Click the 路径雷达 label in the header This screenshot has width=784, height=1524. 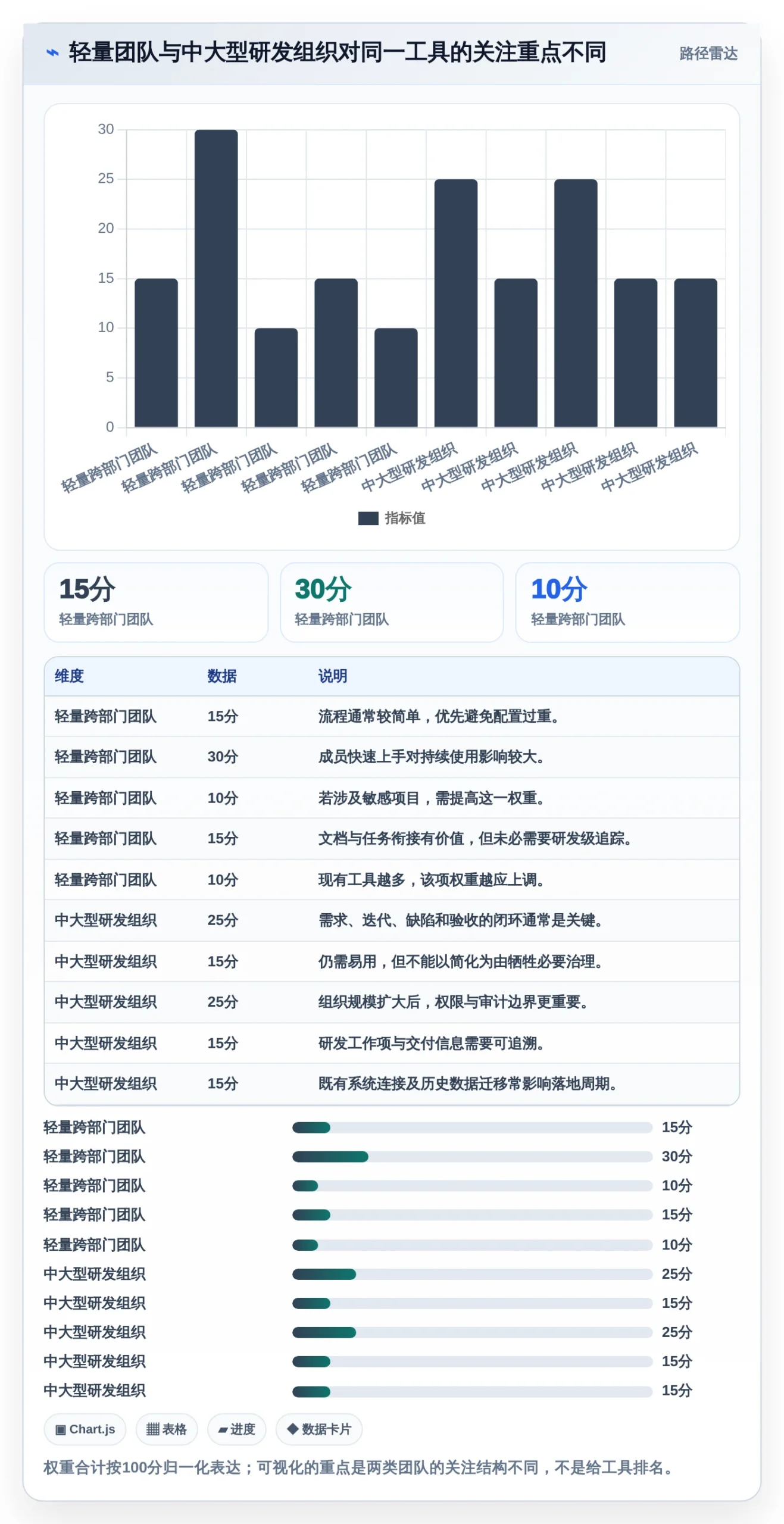coord(708,54)
